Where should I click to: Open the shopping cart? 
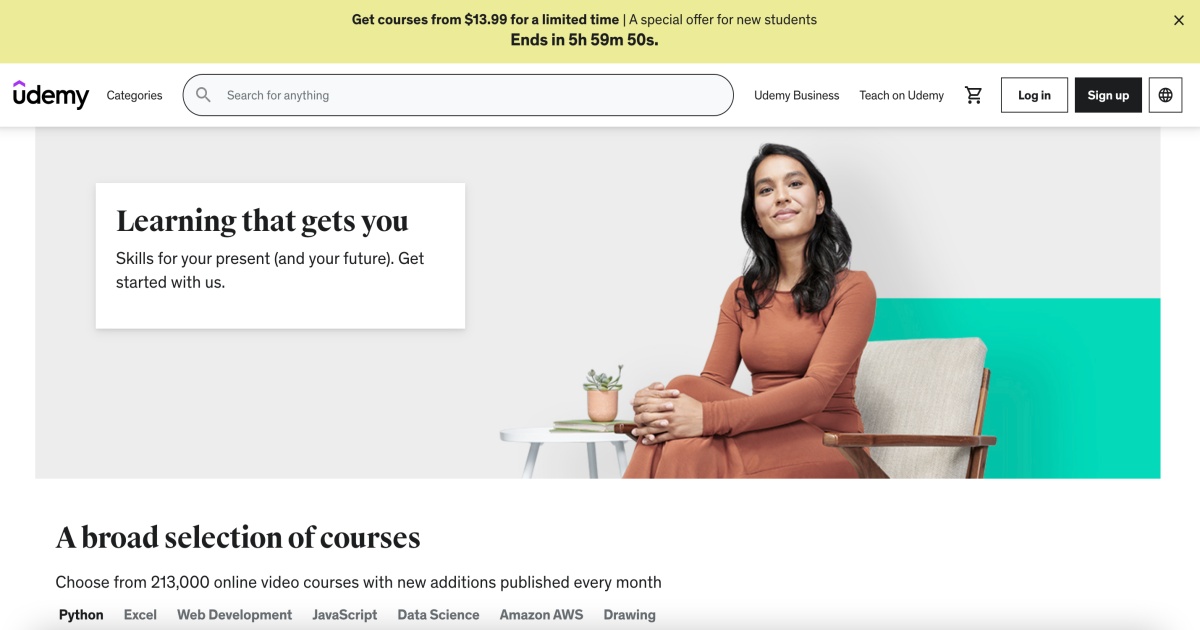973,95
